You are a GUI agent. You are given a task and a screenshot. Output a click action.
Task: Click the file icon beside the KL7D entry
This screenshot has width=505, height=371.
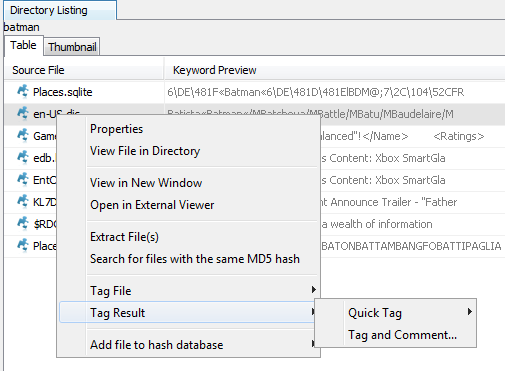click(23, 201)
